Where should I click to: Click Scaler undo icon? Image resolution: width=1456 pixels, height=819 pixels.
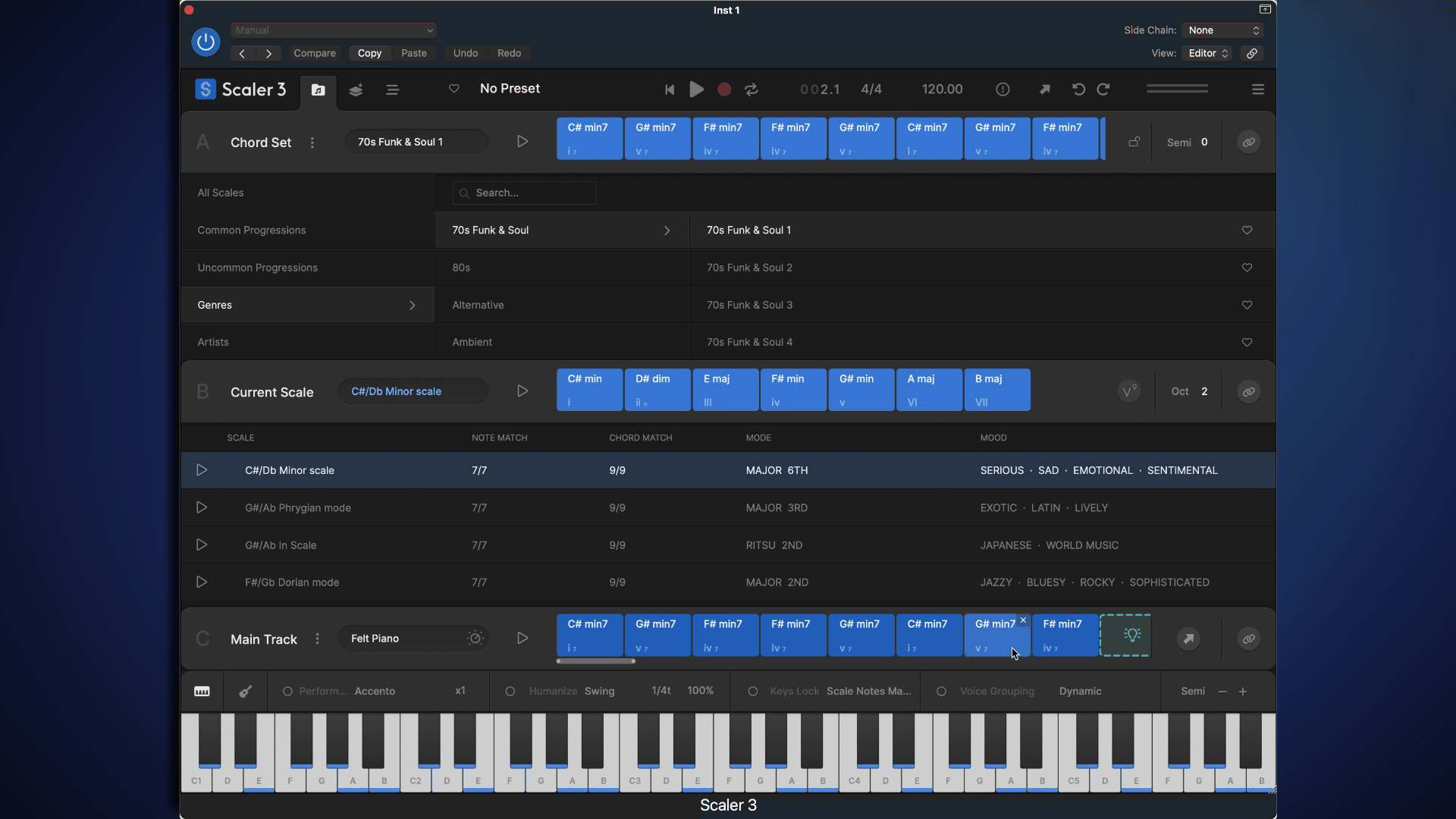[1078, 89]
